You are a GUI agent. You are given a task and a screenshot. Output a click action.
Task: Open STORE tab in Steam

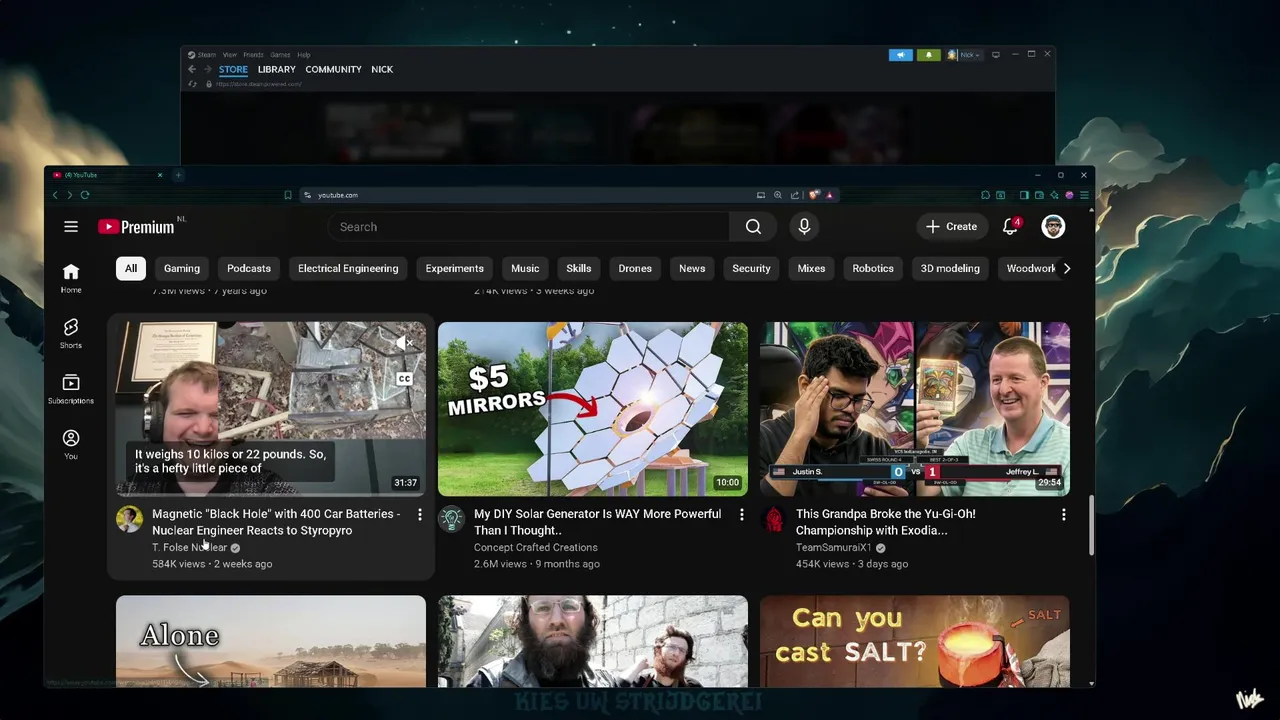[233, 69]
